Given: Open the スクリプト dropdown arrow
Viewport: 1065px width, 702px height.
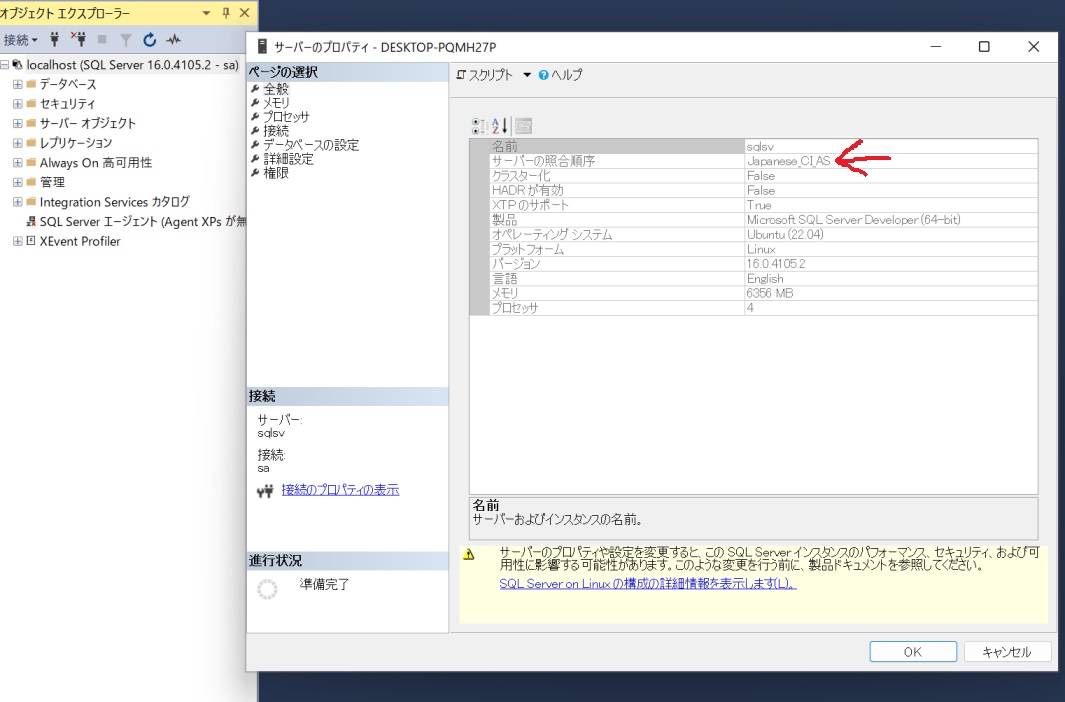Looking at the screenshot, I should (x=527, y=75).
